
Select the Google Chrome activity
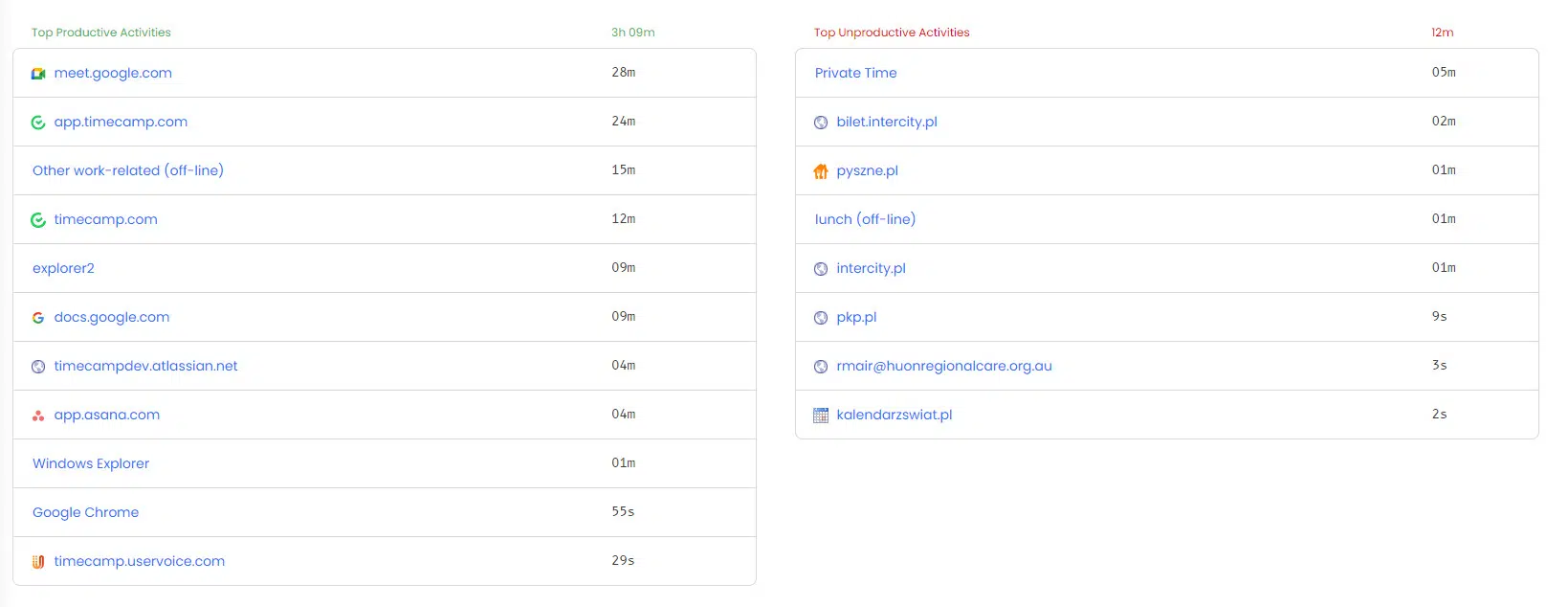pyautogui.click(x=85, y=512)
